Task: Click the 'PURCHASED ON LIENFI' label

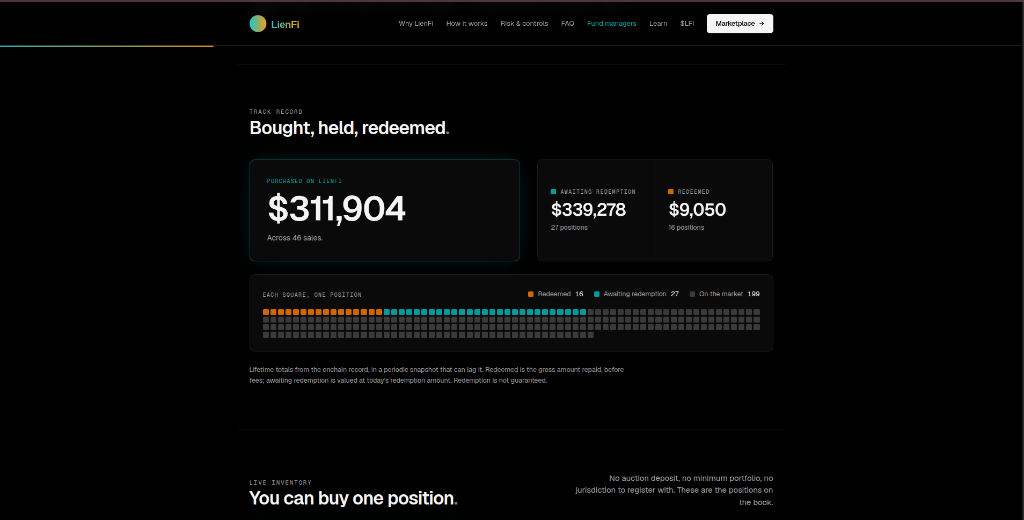Action: click(304, 181)
